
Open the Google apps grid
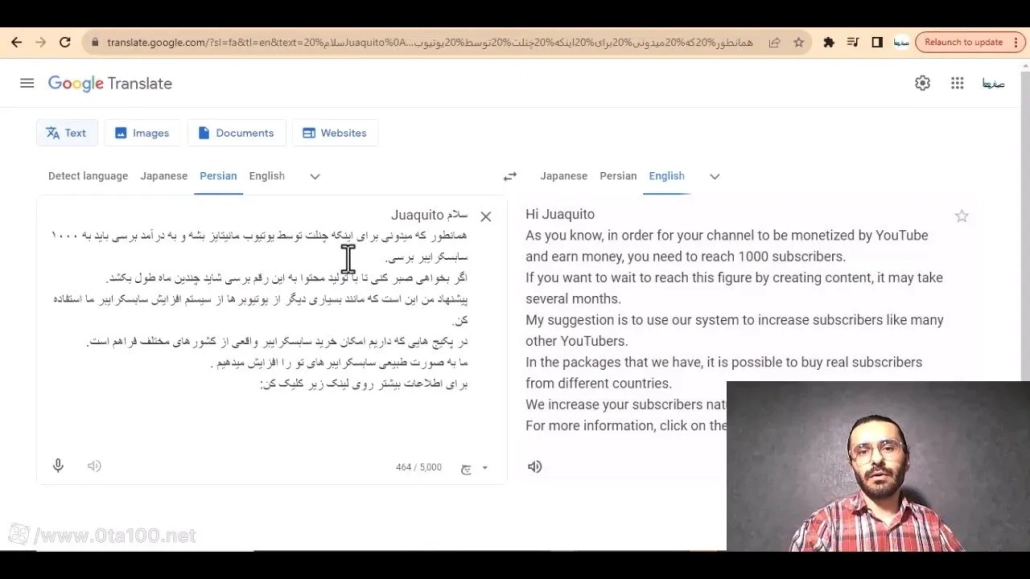[957, 83]
